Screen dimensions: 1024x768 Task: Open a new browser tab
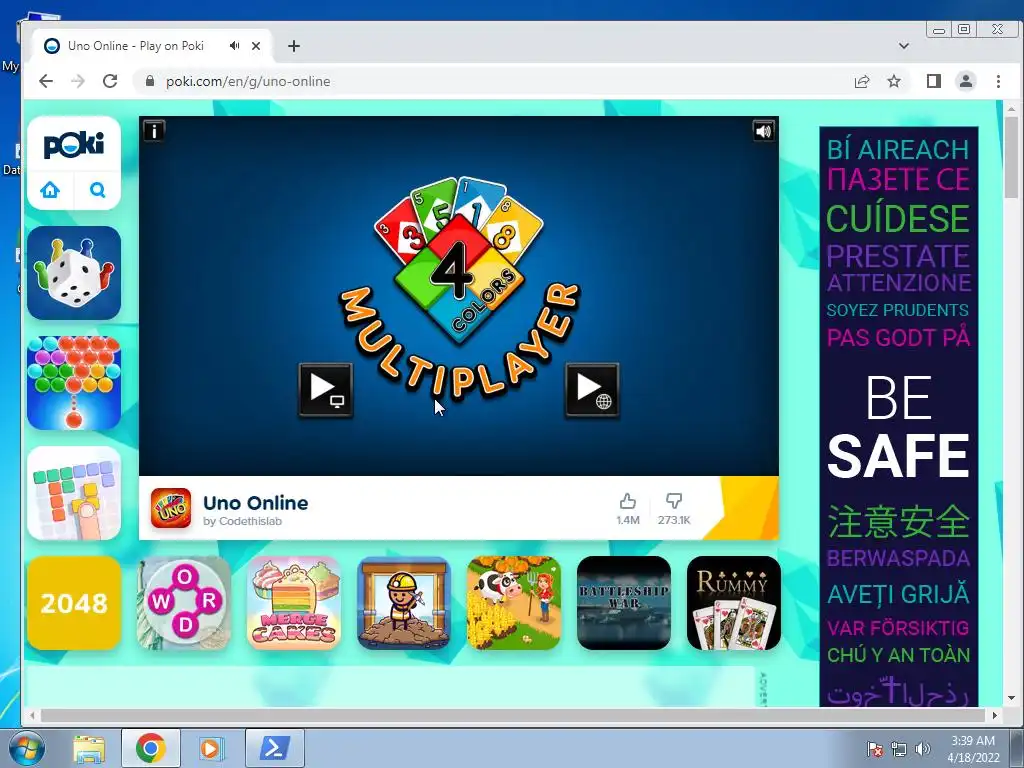294,46
